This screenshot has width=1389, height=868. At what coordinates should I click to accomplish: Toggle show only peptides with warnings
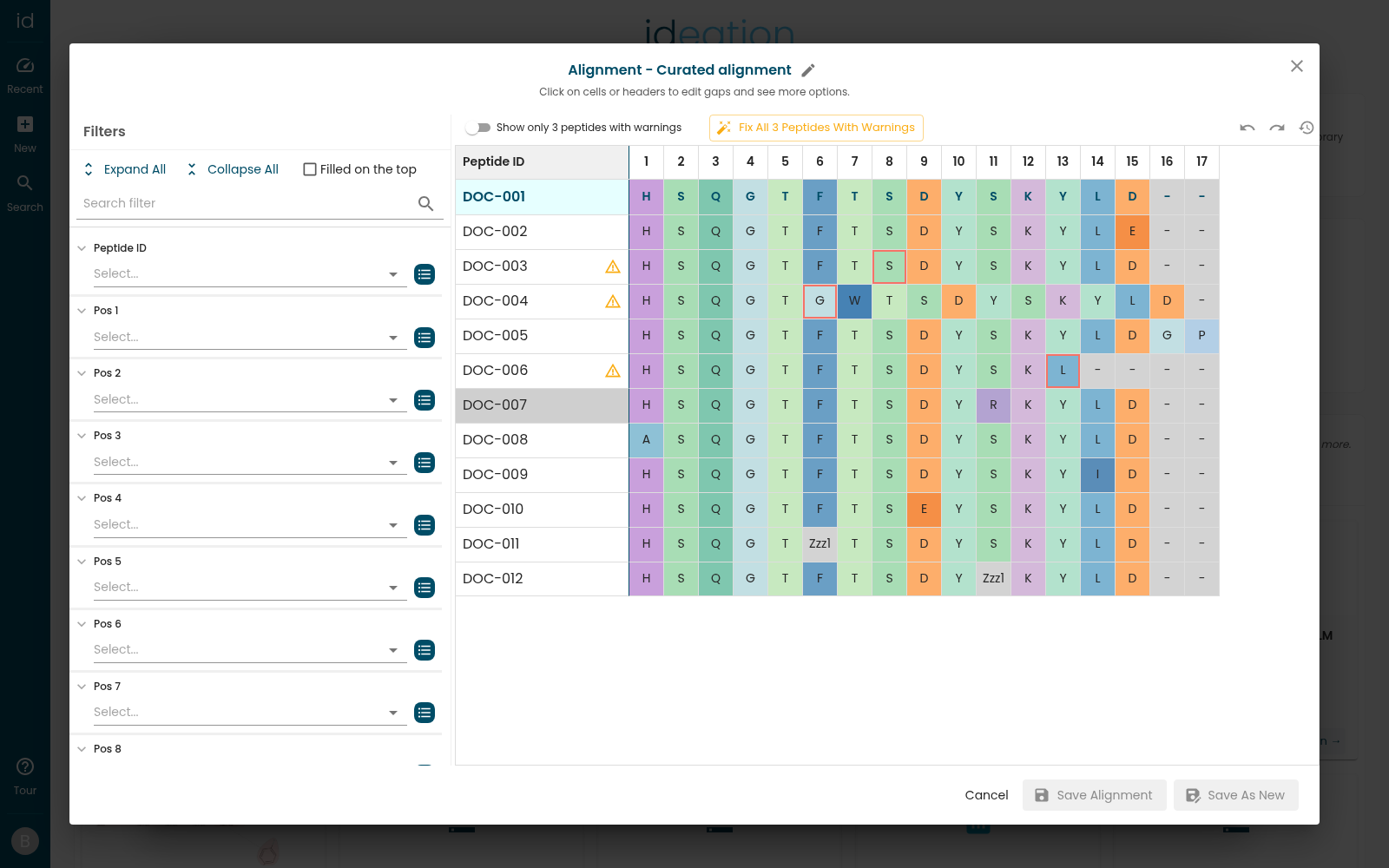[x=478, y=128]
